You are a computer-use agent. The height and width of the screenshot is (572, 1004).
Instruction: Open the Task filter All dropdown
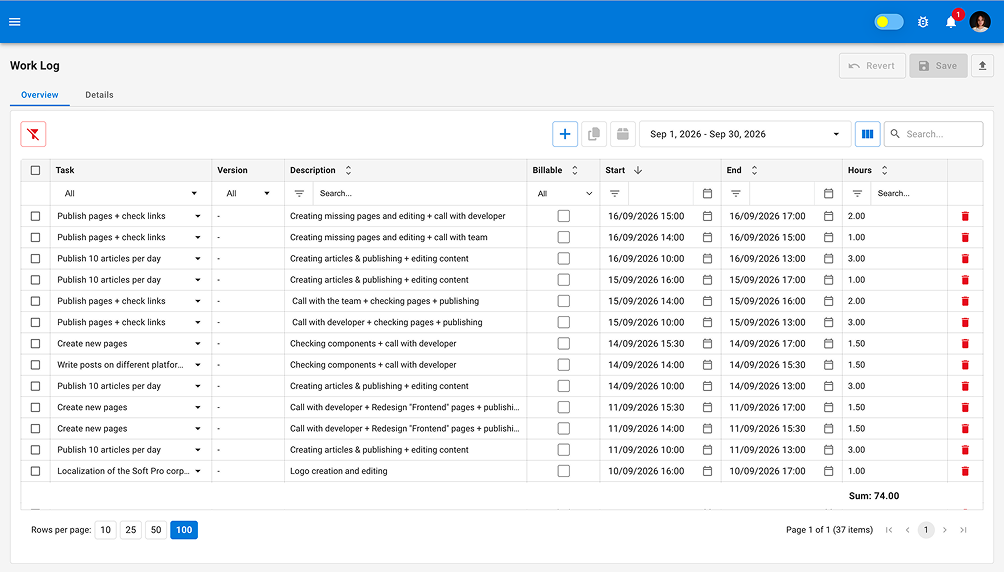click(131, 193)
